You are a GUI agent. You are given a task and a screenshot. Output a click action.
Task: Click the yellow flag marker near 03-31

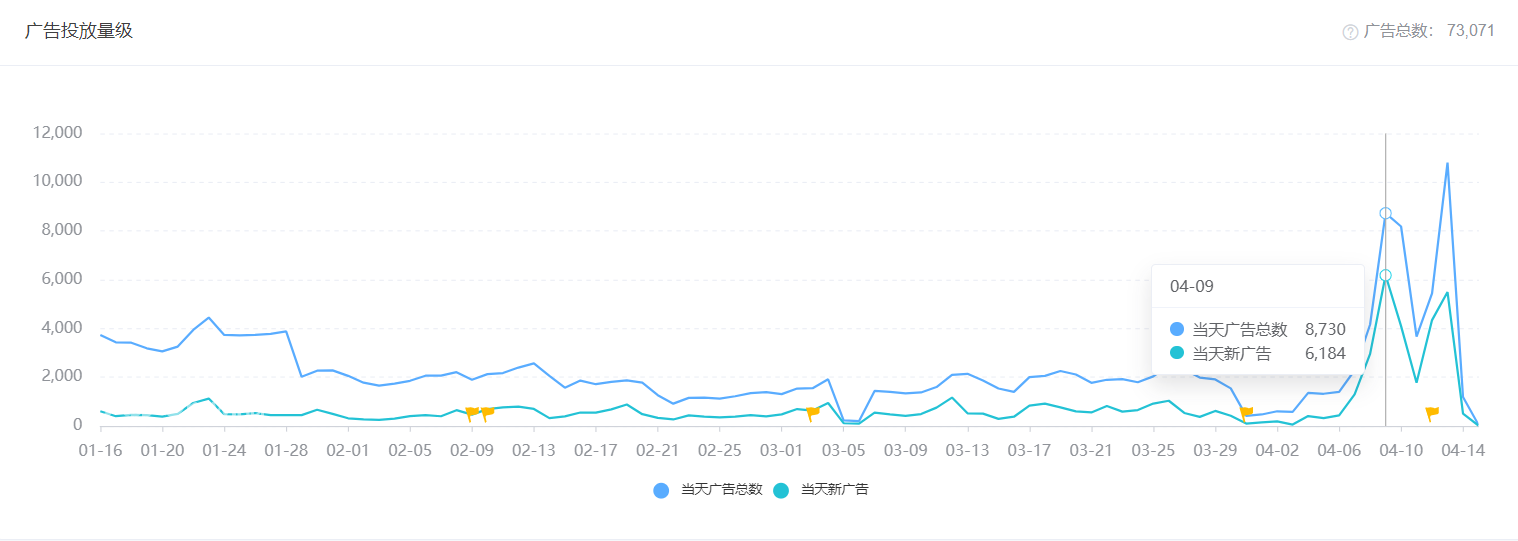(x=1246, y=412)
